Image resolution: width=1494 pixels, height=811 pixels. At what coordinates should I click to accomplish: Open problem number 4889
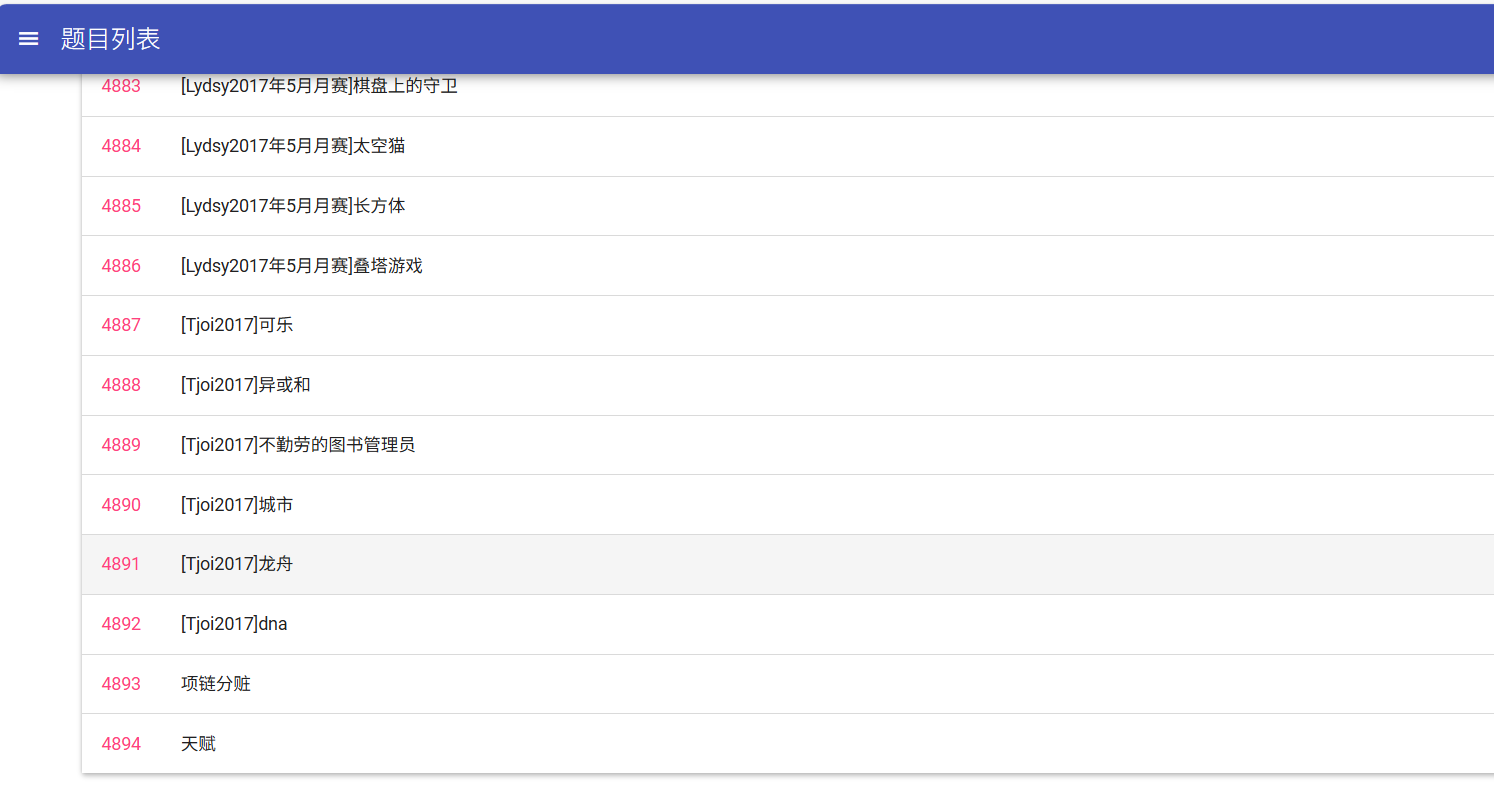coord(121,445)
